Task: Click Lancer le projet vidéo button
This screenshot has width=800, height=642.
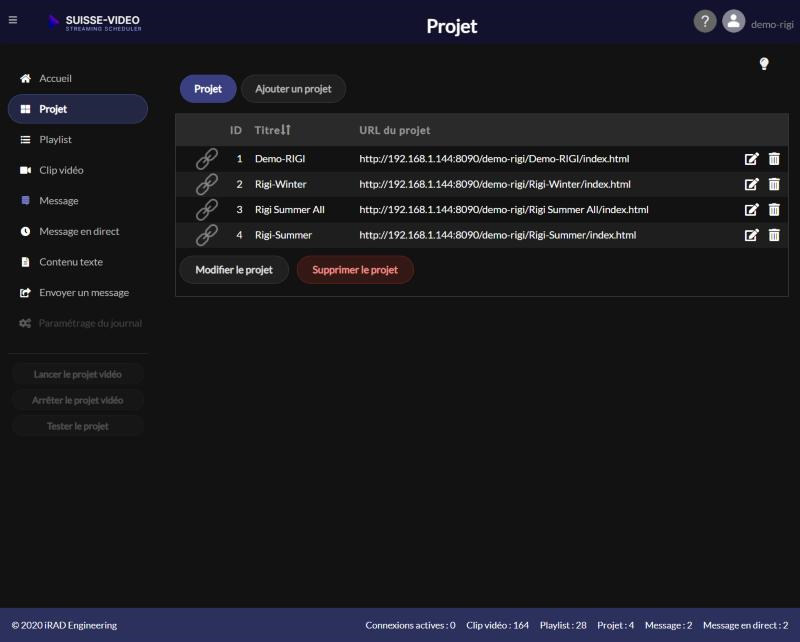Action: [x=78, y=374]
